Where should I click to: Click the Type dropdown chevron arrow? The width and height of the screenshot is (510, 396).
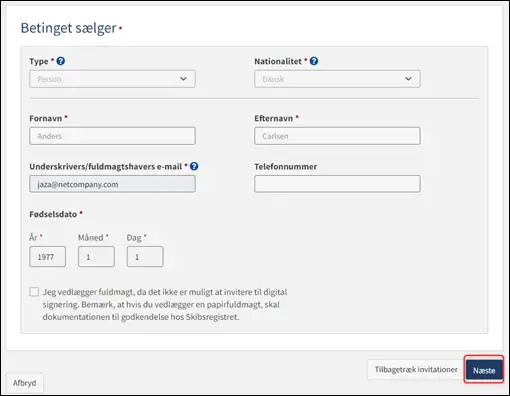coord(183,79)
